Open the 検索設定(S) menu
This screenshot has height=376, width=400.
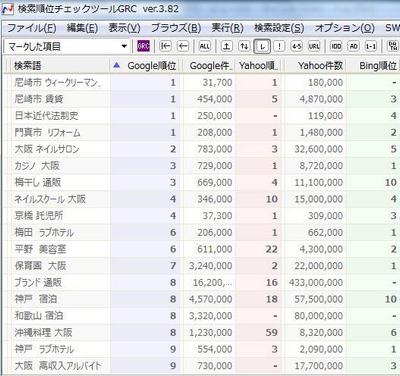coord(279,28)
